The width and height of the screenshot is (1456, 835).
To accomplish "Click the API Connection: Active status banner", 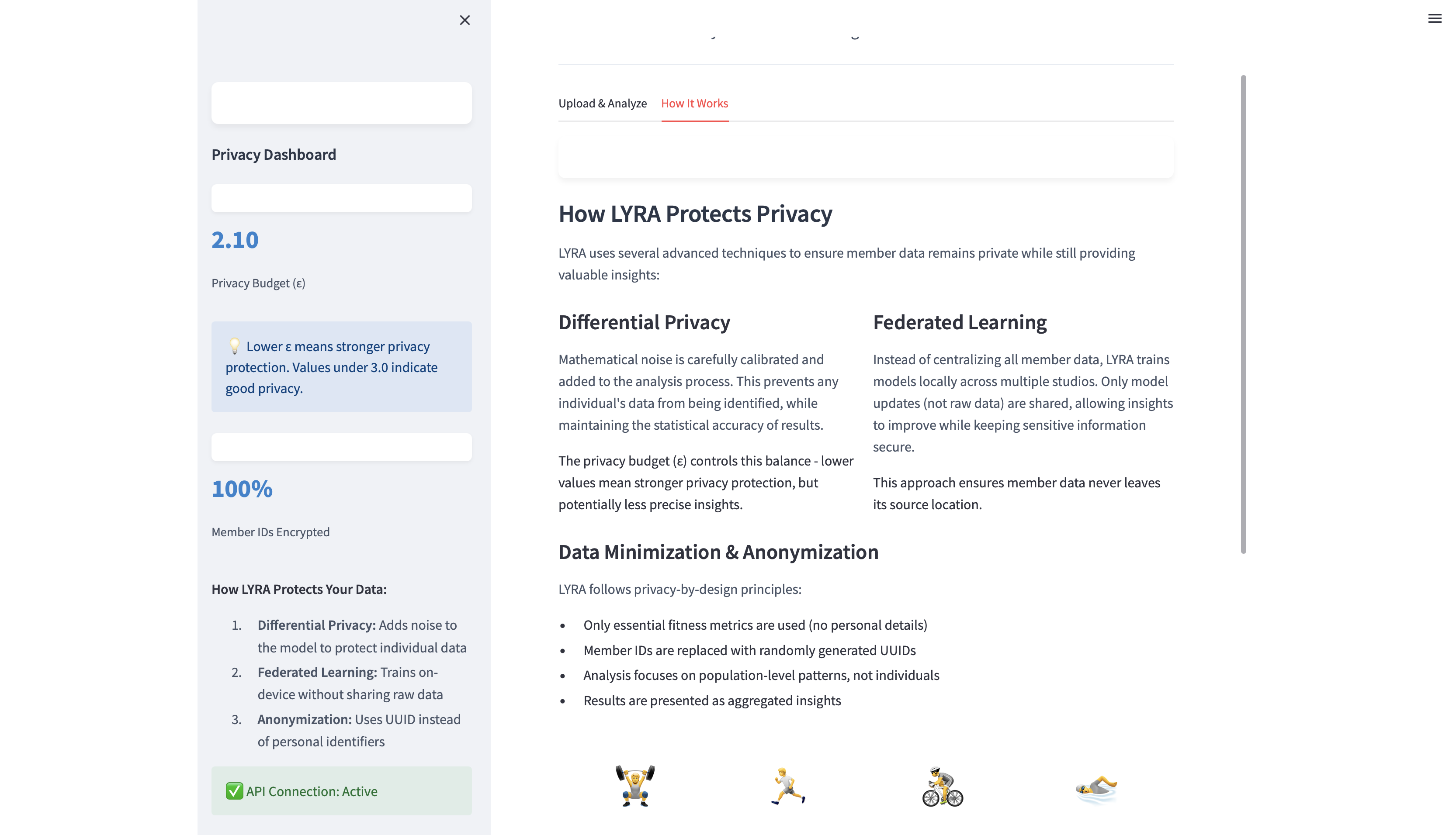I will click(341, 791).
